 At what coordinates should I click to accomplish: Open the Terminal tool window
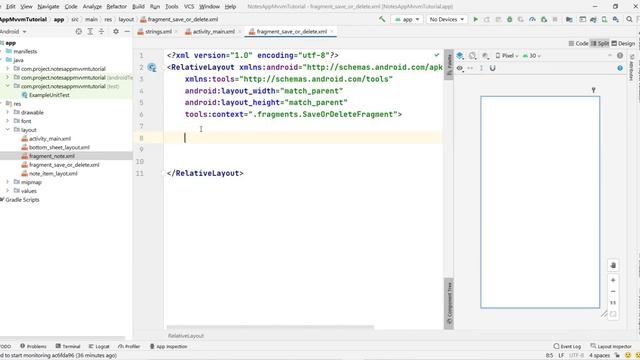(x=68, y=346)
